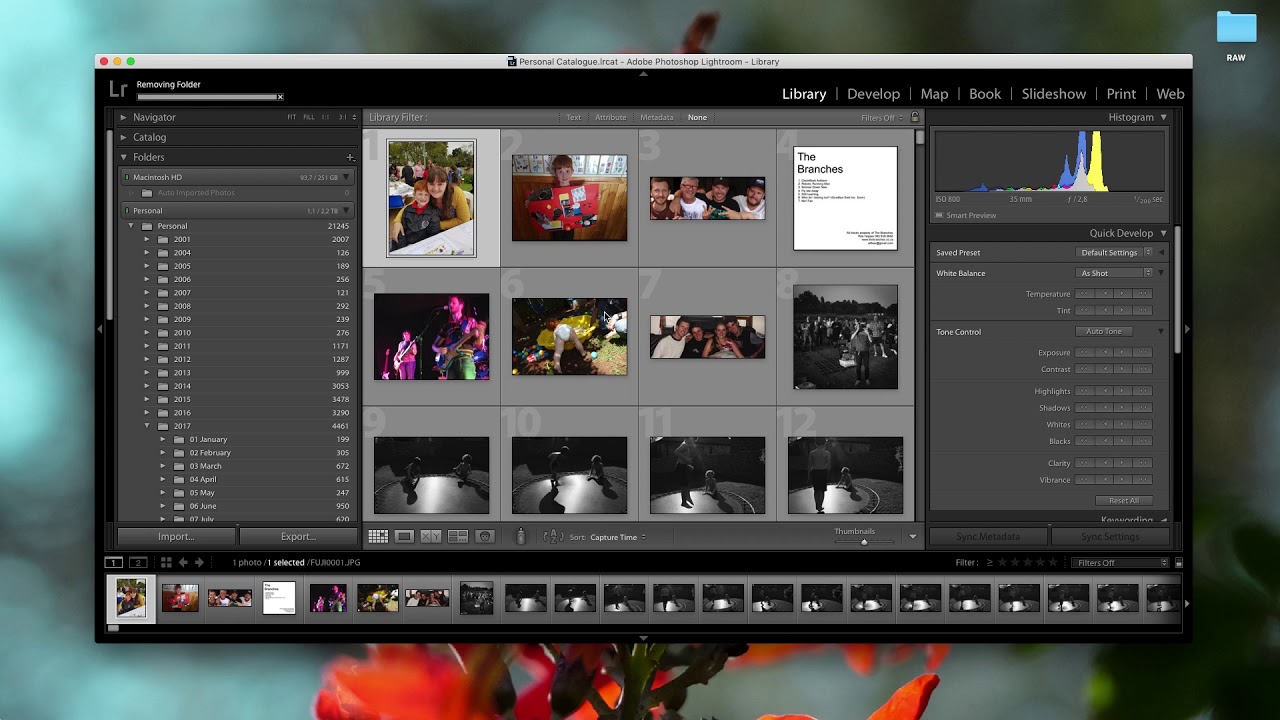Open White Balance As Shot dropdown
The height and width of the screenshot is (720, 1280).
point(1115,273)
